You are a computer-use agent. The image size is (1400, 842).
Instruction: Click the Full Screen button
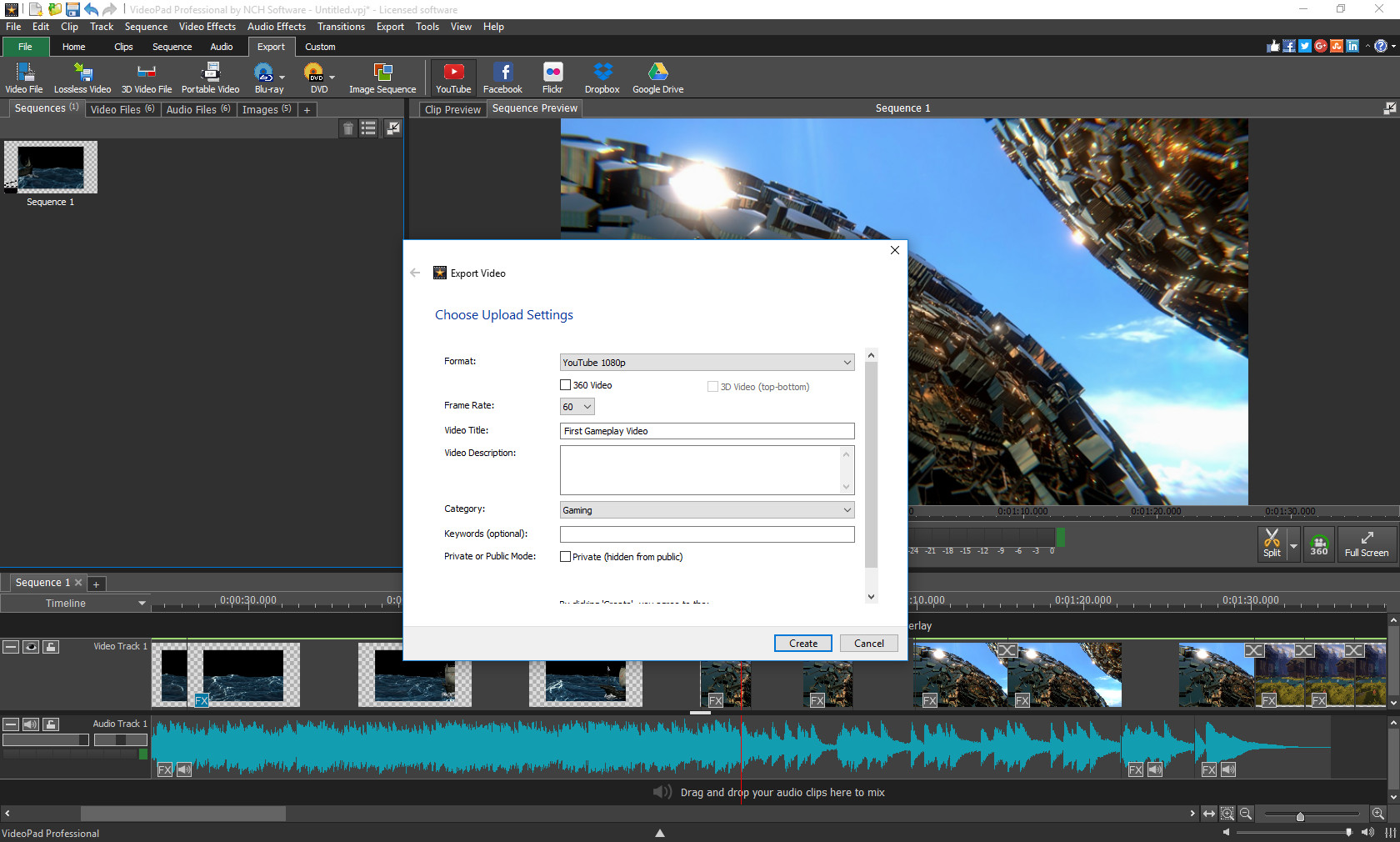coord(1366,544)
